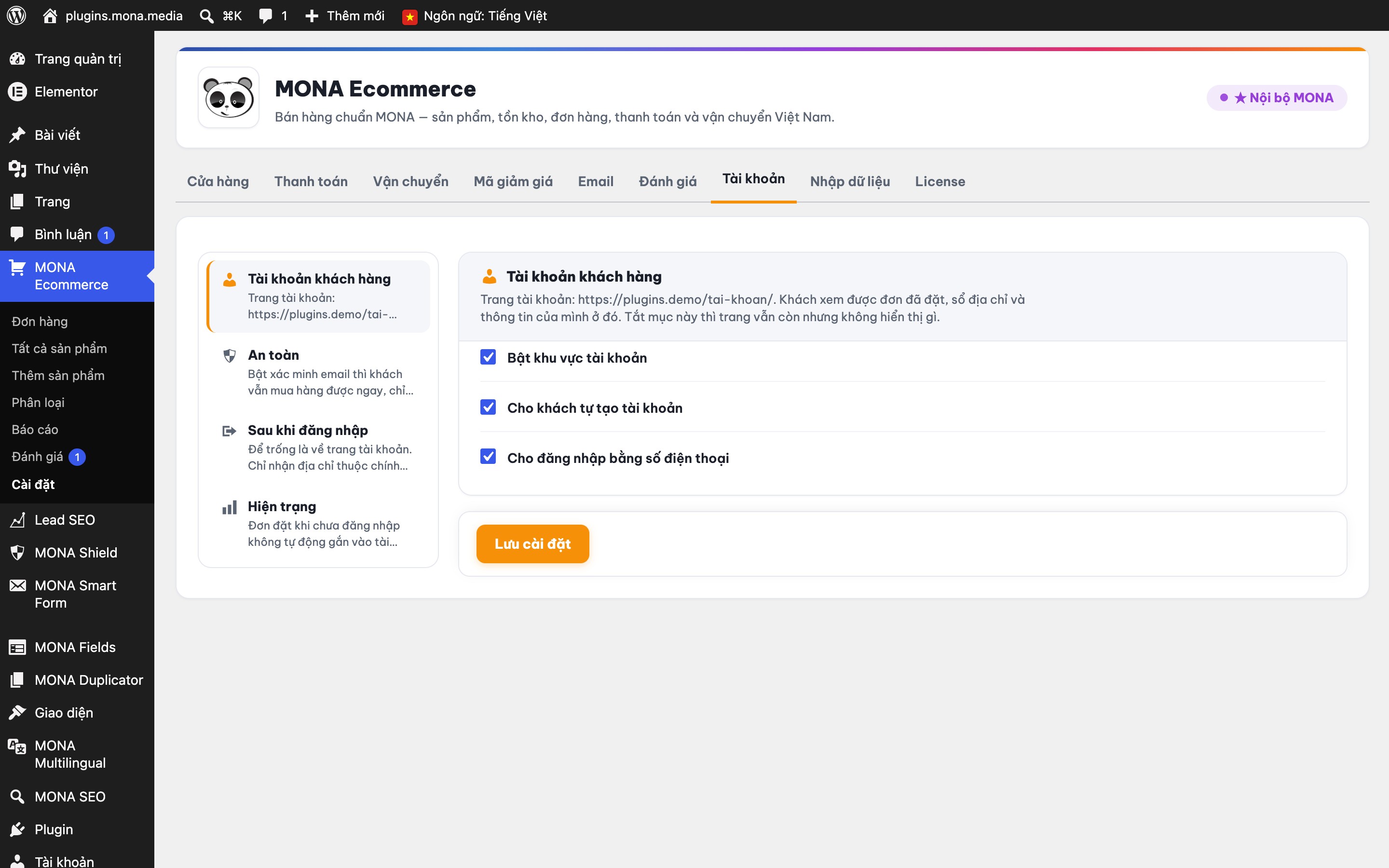
Task: Click the Vietnam flag language icon
Action: (410, 17)
